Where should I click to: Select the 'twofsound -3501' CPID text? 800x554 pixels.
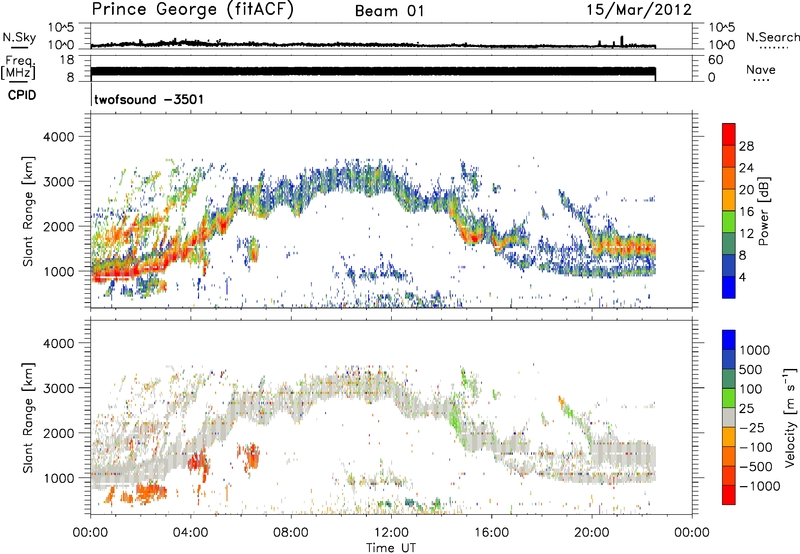(149, 99)
